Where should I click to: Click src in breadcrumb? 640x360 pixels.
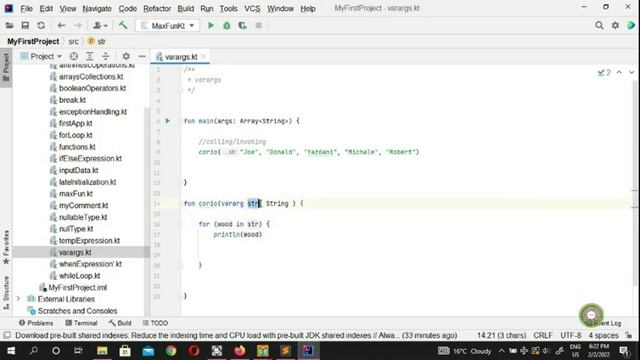pos(73,41)
